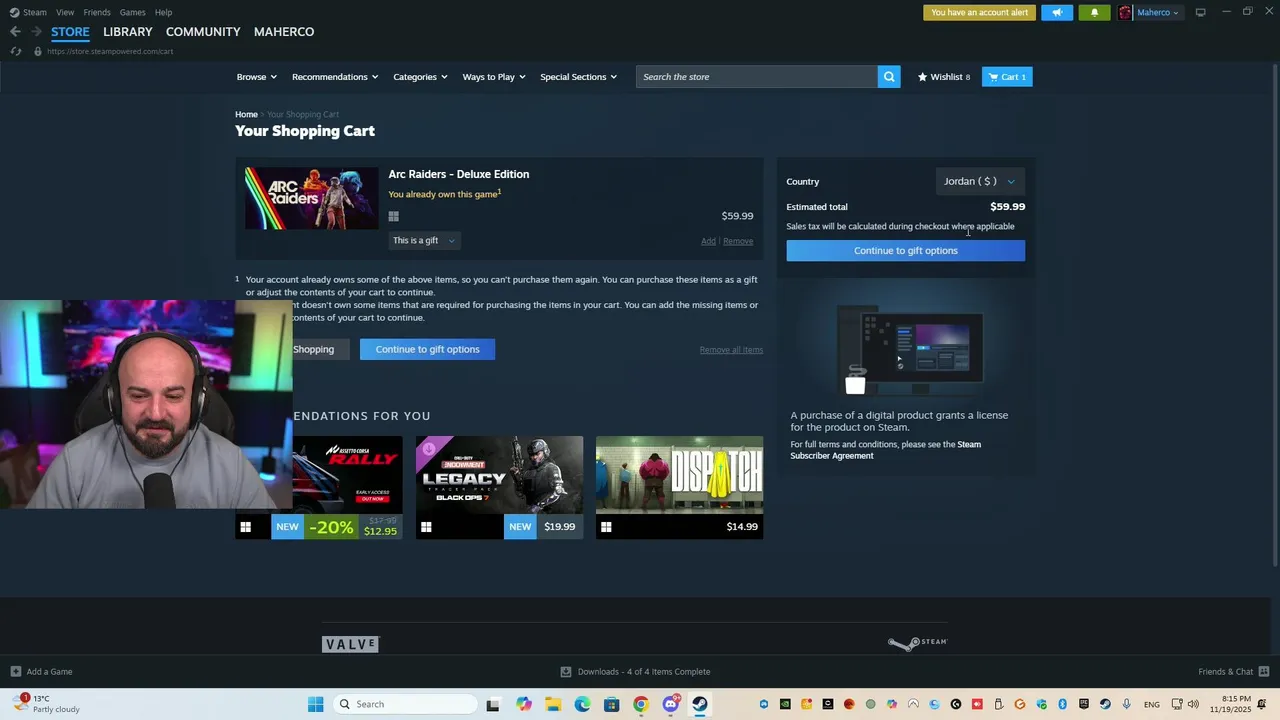Click the Home breadcrumb link
This screenshot has height=720, width=1280.
(246, 115)
